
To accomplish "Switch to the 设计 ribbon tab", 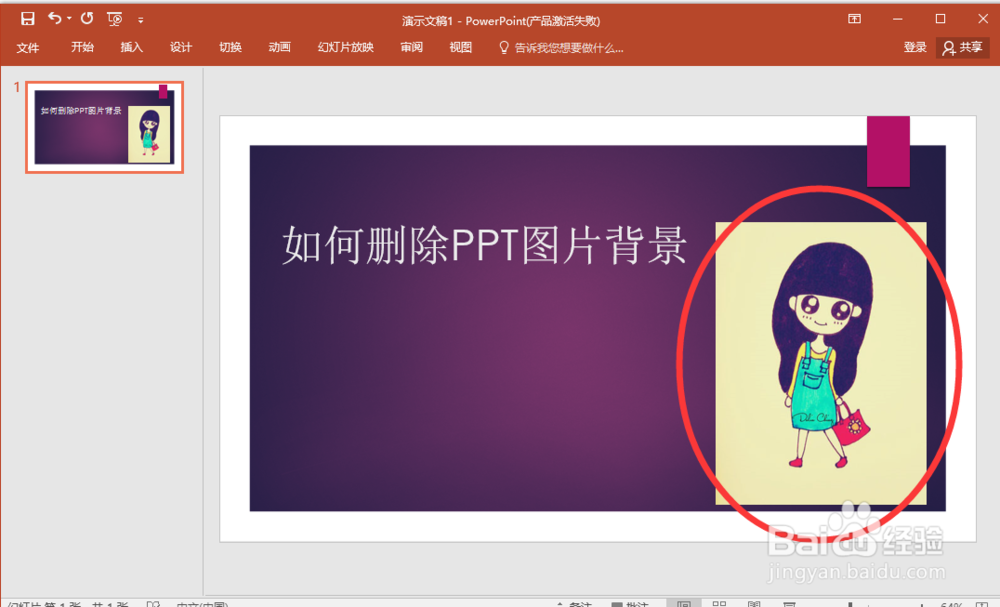I will coord(180,46).
